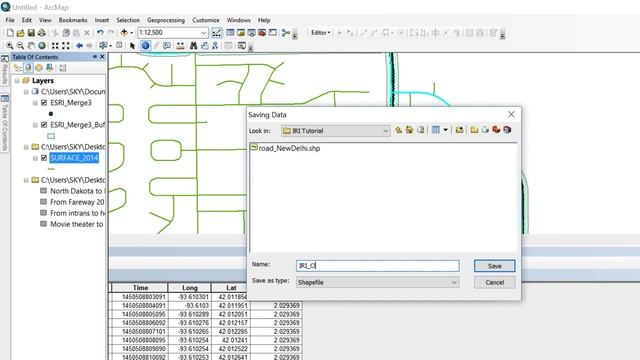Open the Selection menu
Viewport: 640px width, 360px height.
[x=128, y=20]
